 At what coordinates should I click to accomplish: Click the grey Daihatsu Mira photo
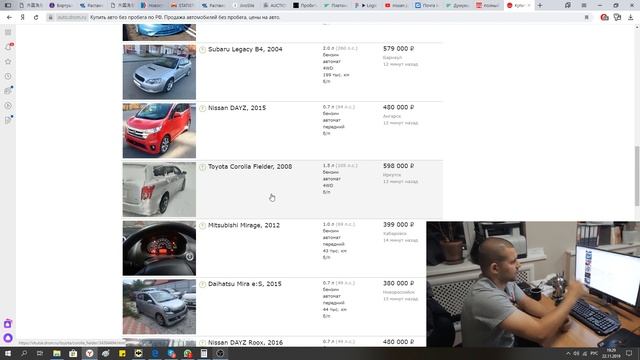[x=159, y=307]
